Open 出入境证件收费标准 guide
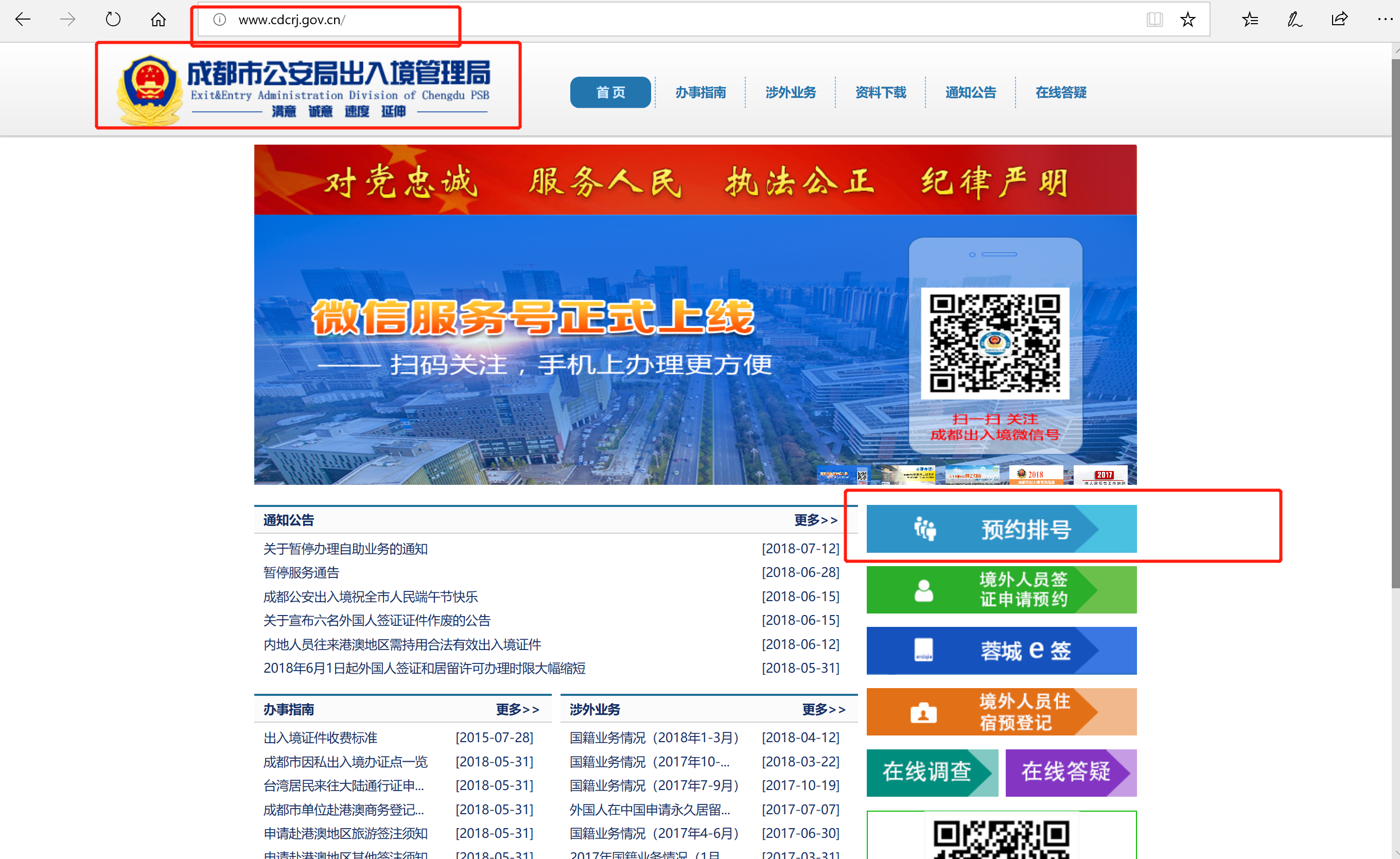 321,738
